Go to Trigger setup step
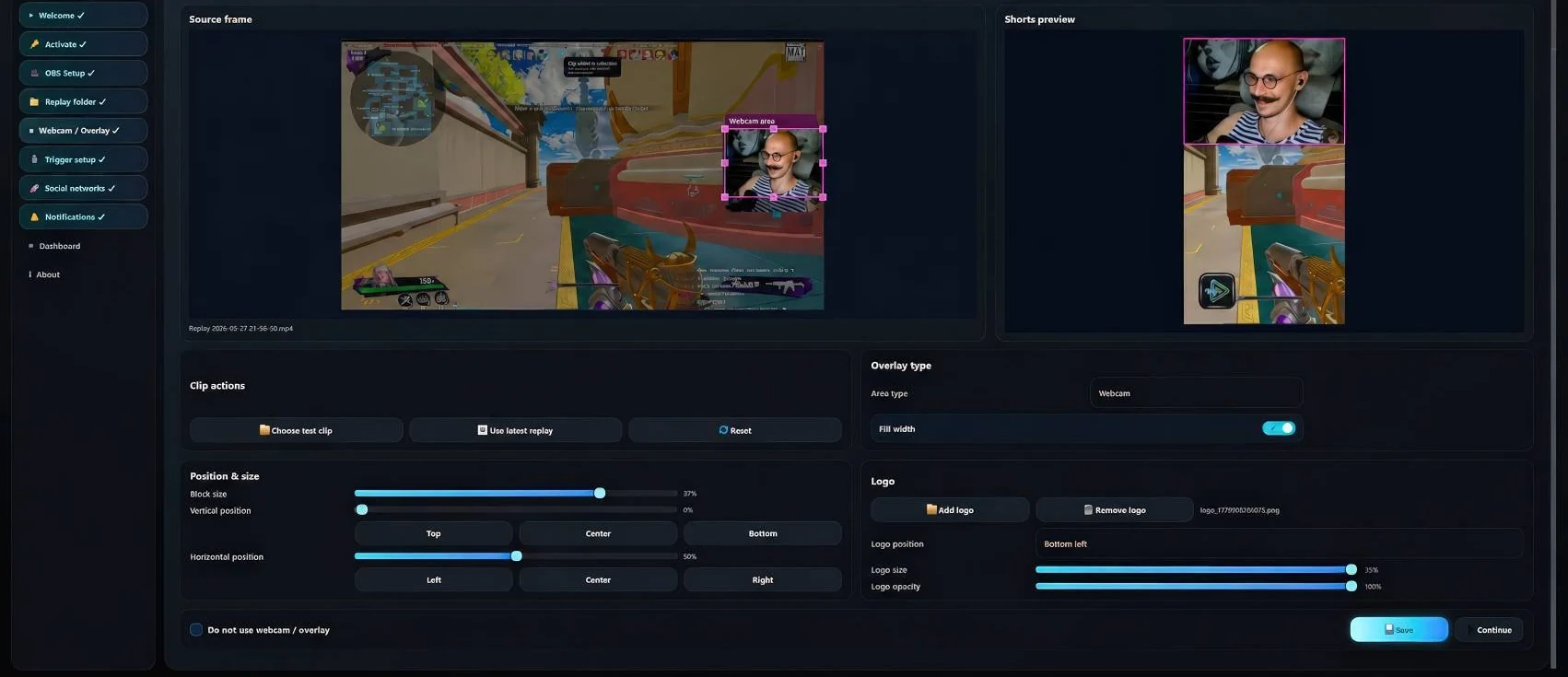Screen dimensions: 1568x677 (83, 159)
